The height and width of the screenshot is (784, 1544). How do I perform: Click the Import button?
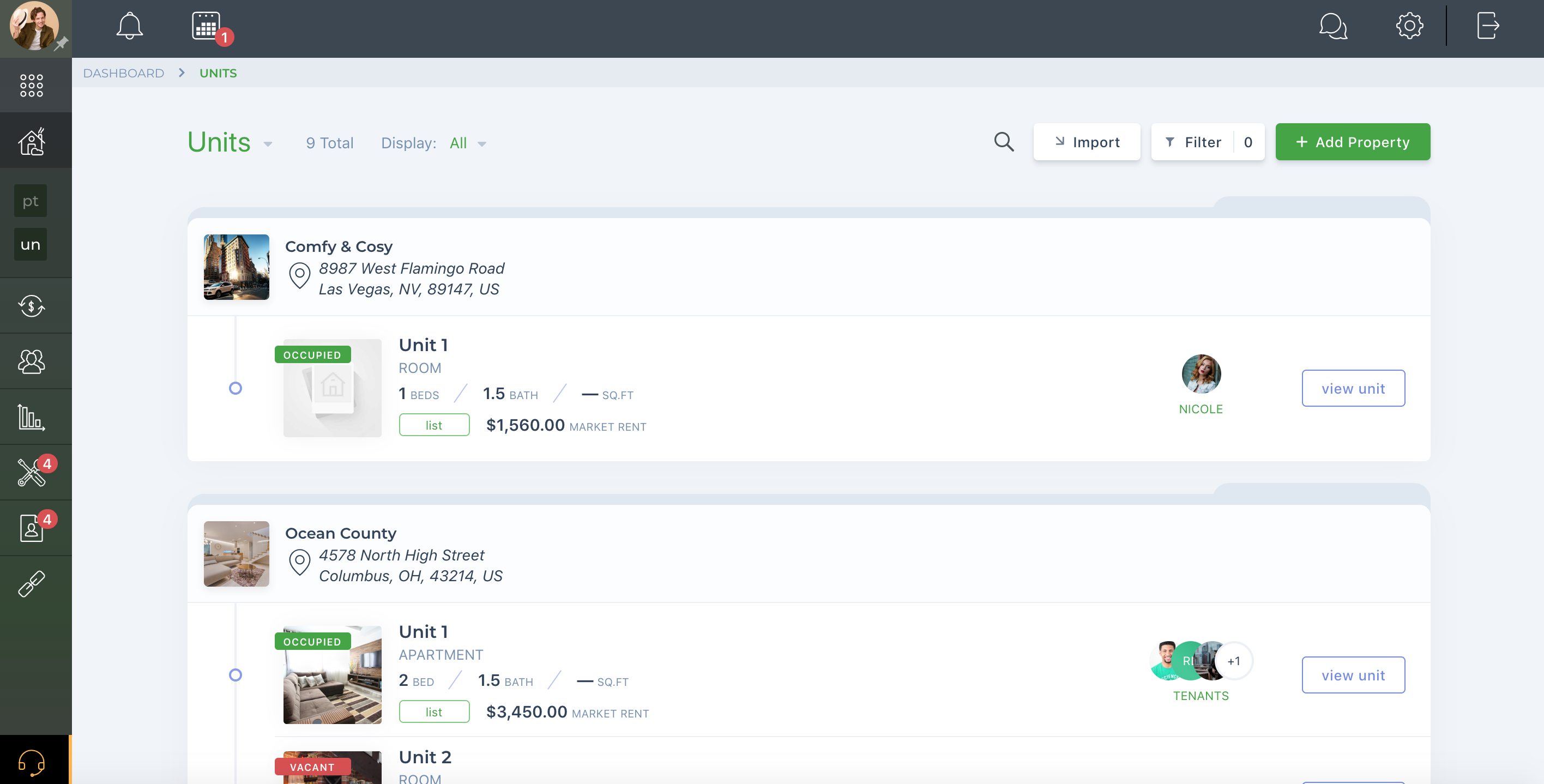tap(1087, 142)
